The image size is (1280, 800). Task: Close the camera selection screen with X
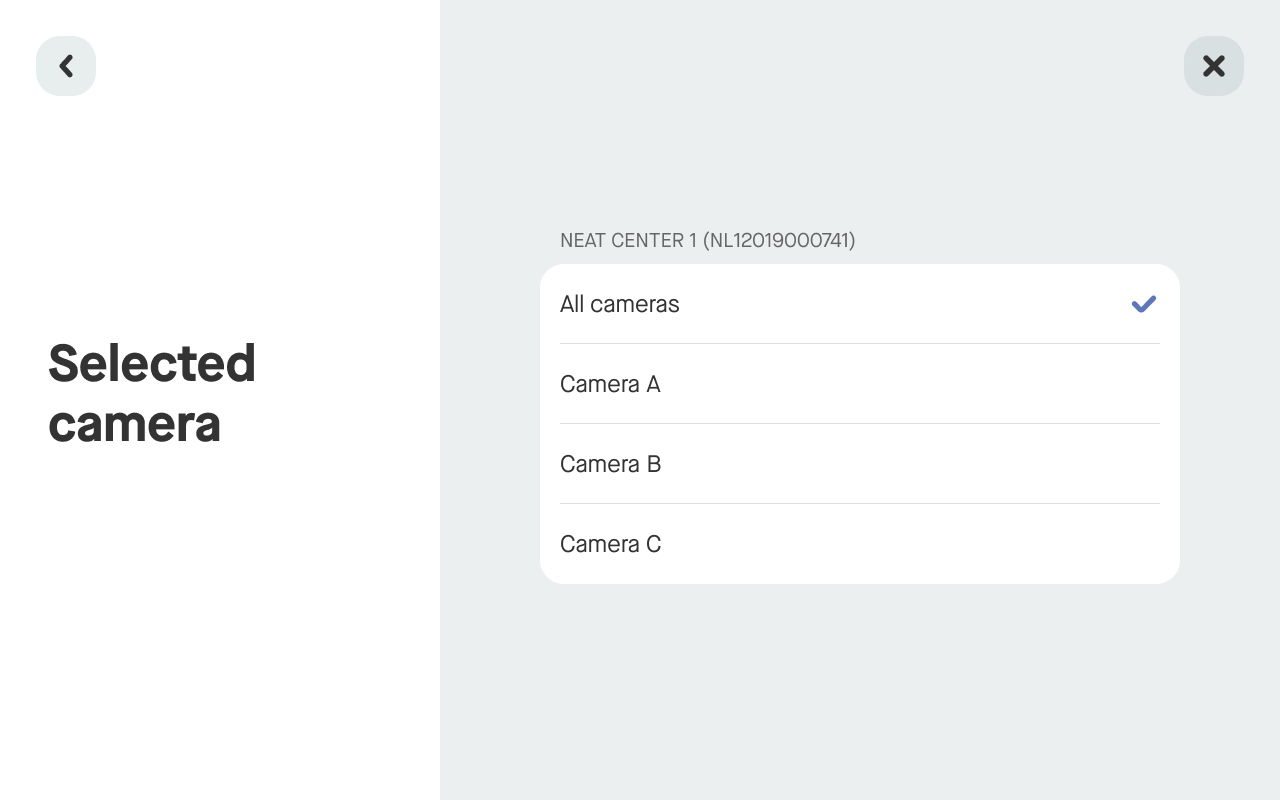(x=1213, y=66)
